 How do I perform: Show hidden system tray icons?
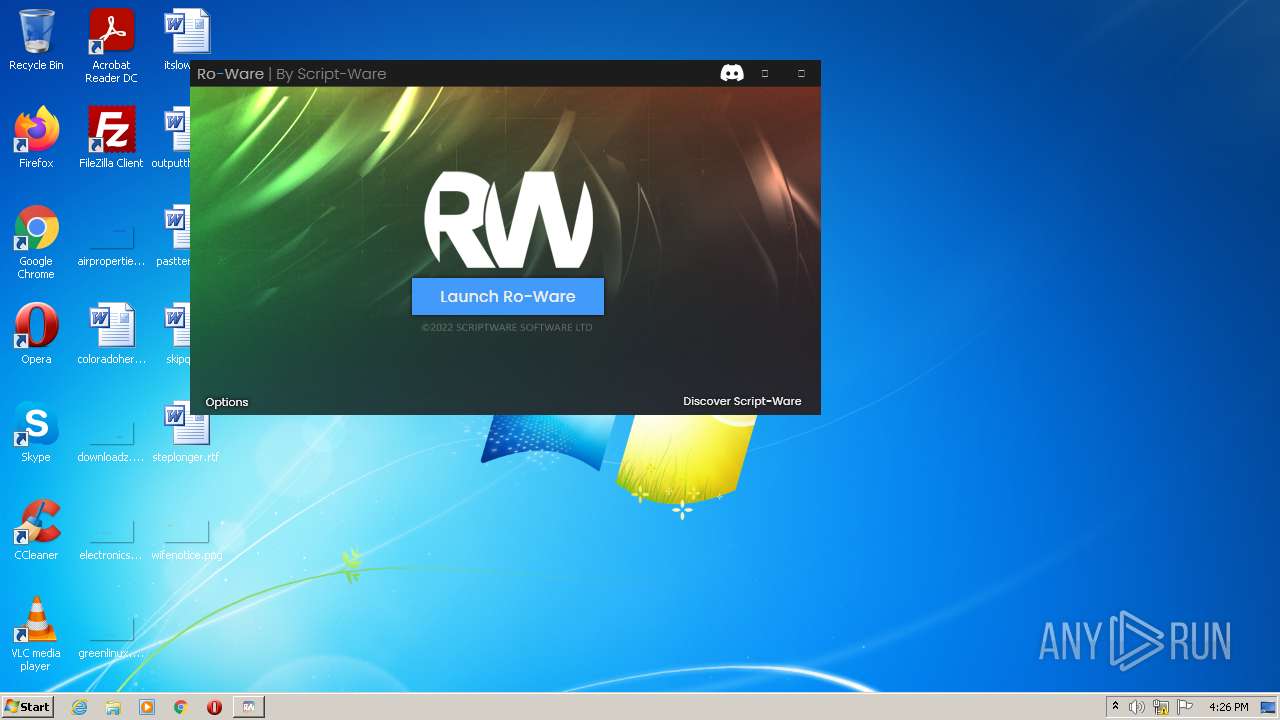tap(1115, 707)
